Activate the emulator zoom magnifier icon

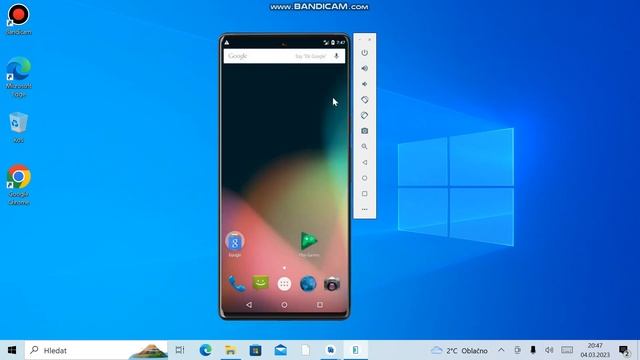[x=364, y=147]
